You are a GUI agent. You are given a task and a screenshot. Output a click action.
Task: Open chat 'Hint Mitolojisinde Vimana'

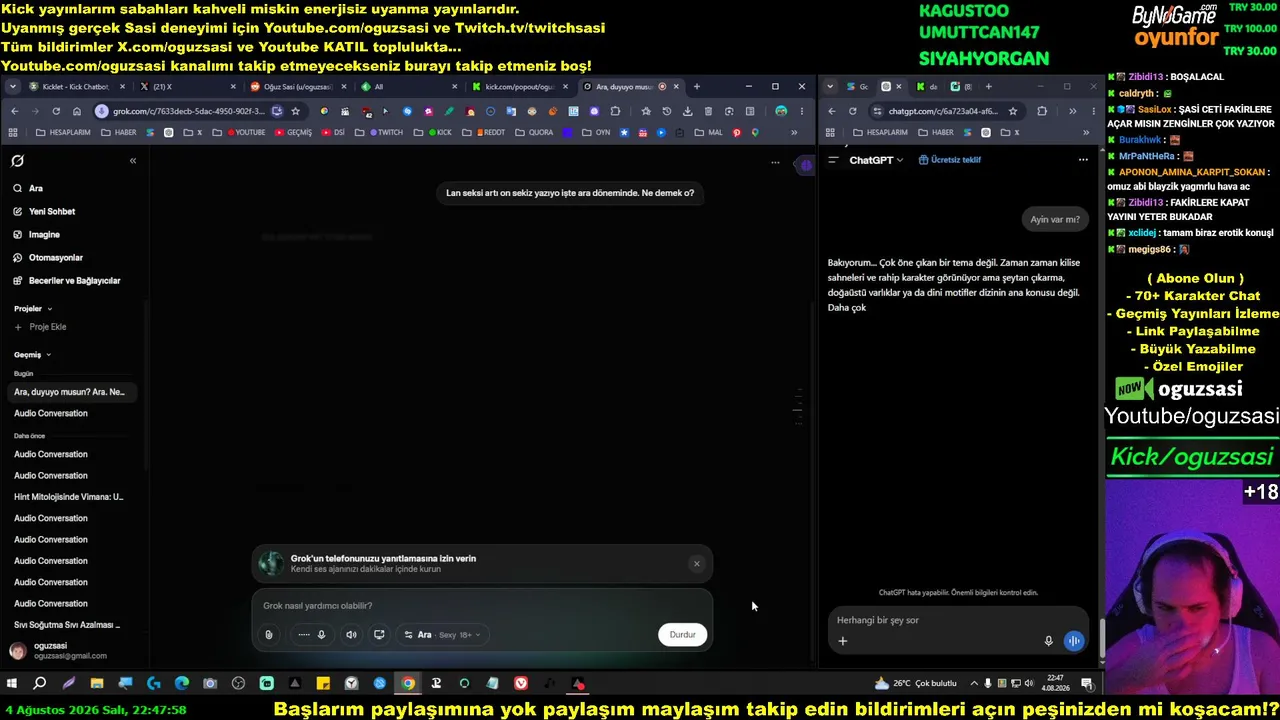point(70,497)
